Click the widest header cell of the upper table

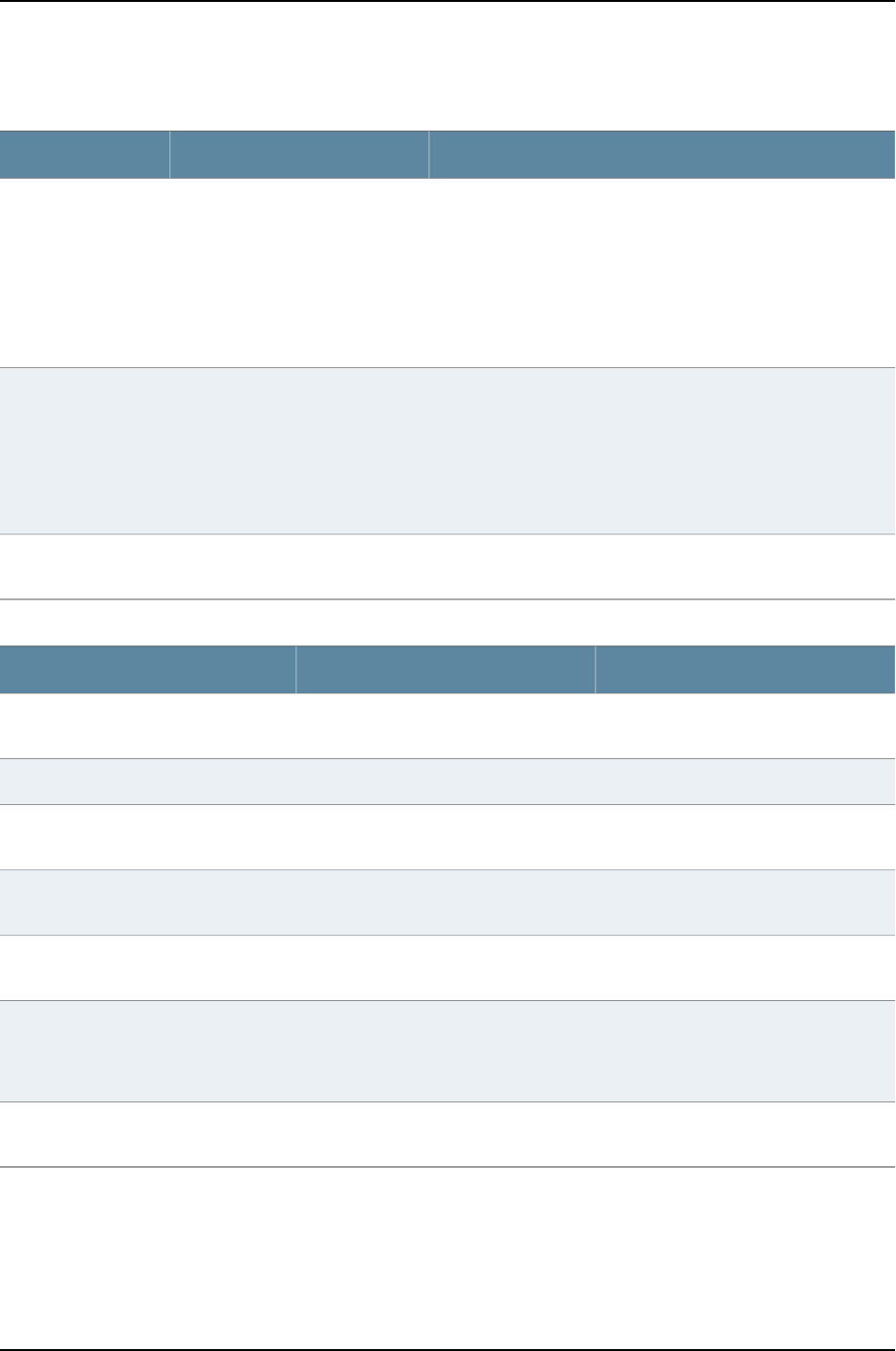[662, 154]
